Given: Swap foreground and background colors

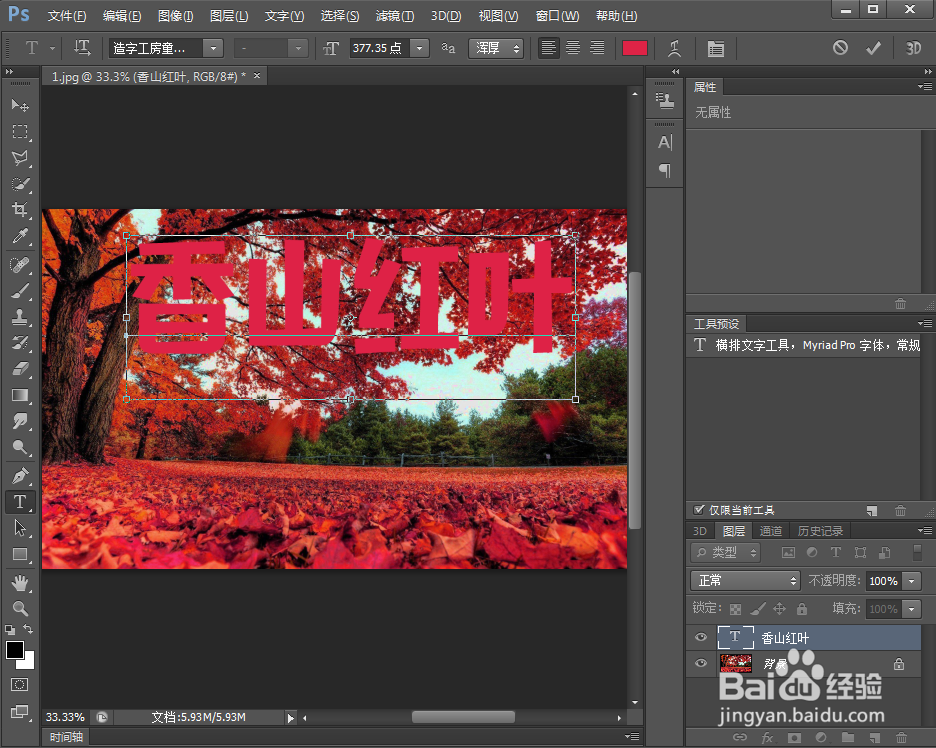Looking at the screenshot, I should pyautogui.click(x=28, y=629).
